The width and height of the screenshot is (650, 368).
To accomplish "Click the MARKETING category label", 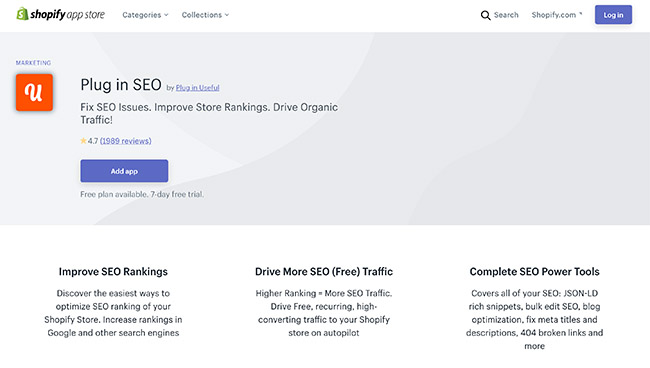I will click(x=34, y=63).
